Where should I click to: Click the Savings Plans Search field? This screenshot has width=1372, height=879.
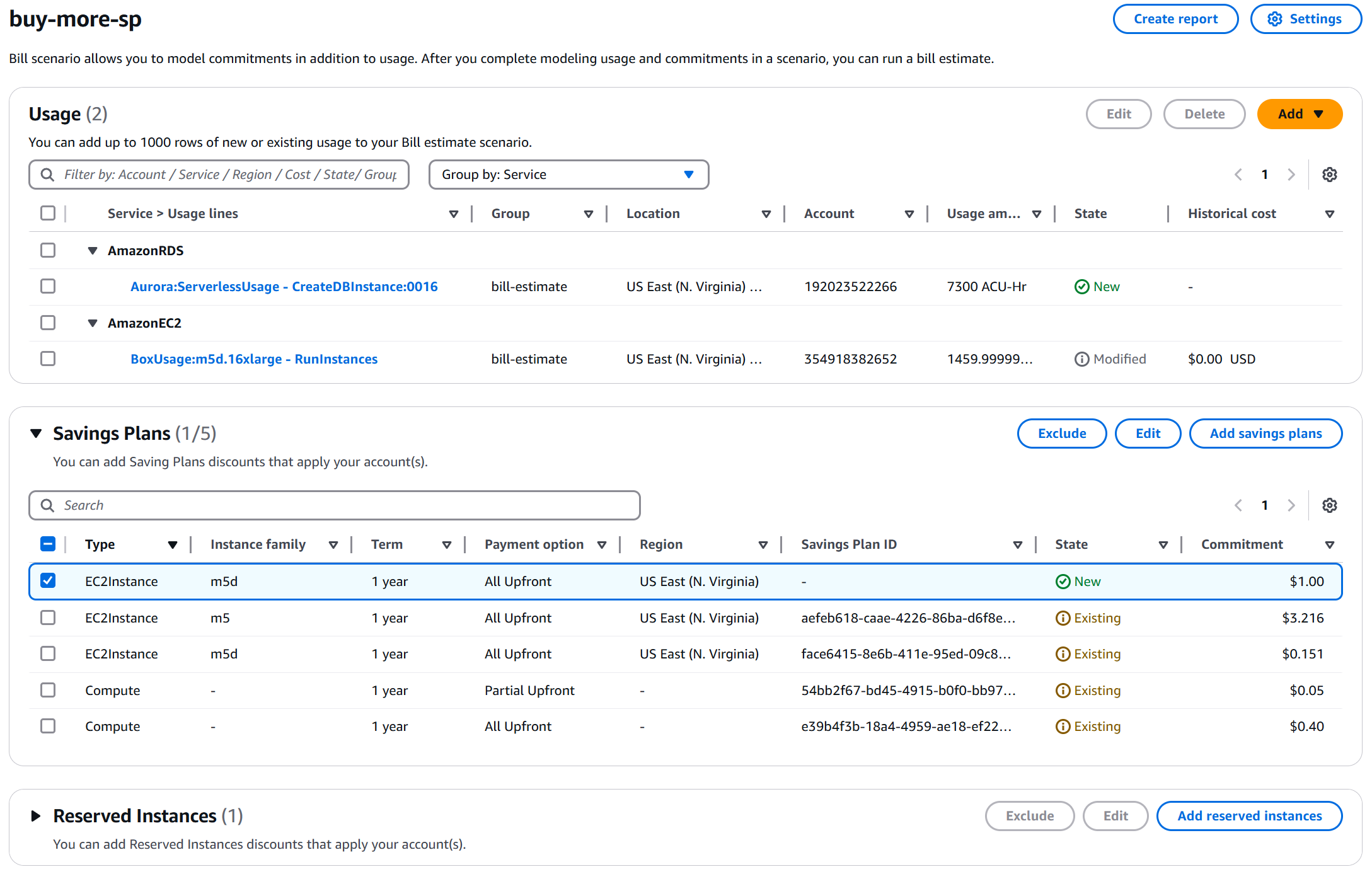tap(334, 505)
